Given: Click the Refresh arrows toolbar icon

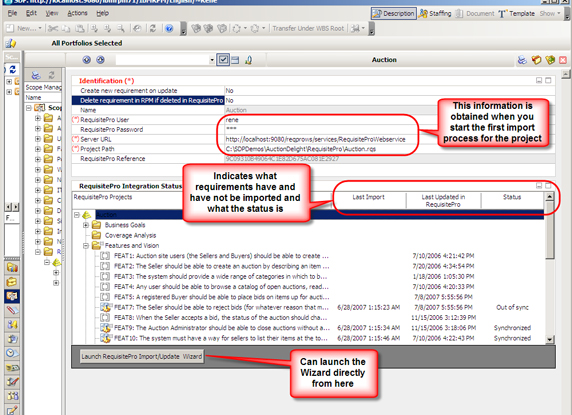Looking at the screenshot, I should click(153, 28).
